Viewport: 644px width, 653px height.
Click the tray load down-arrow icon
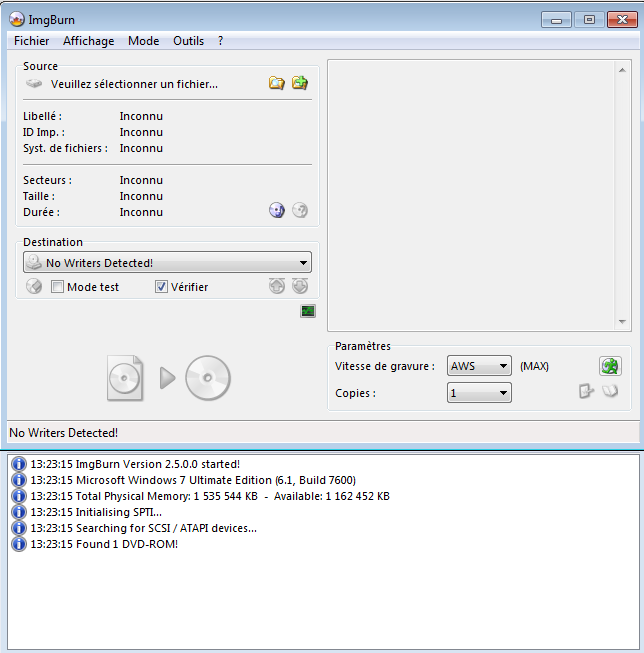pyautogui.click(x=300, y=286)
